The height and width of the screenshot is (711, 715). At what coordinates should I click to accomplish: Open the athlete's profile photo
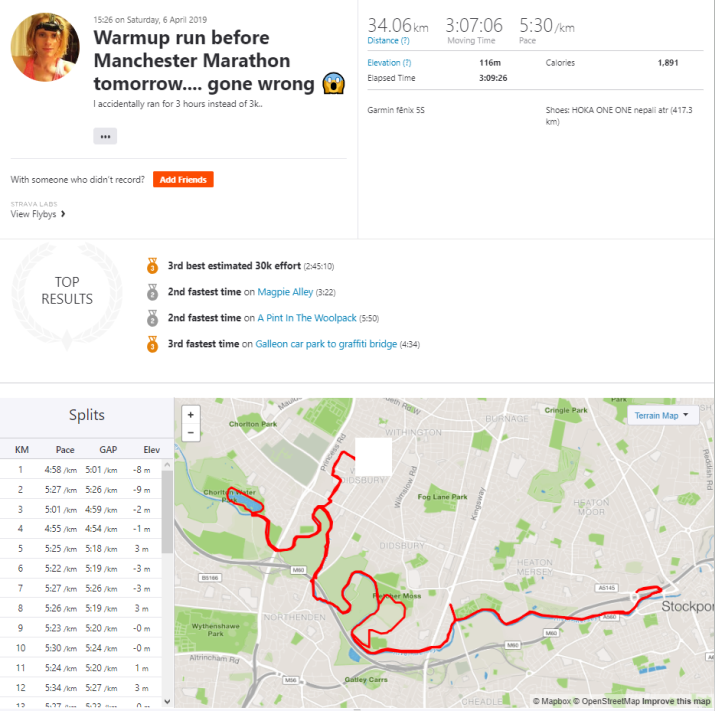(45, 47)
